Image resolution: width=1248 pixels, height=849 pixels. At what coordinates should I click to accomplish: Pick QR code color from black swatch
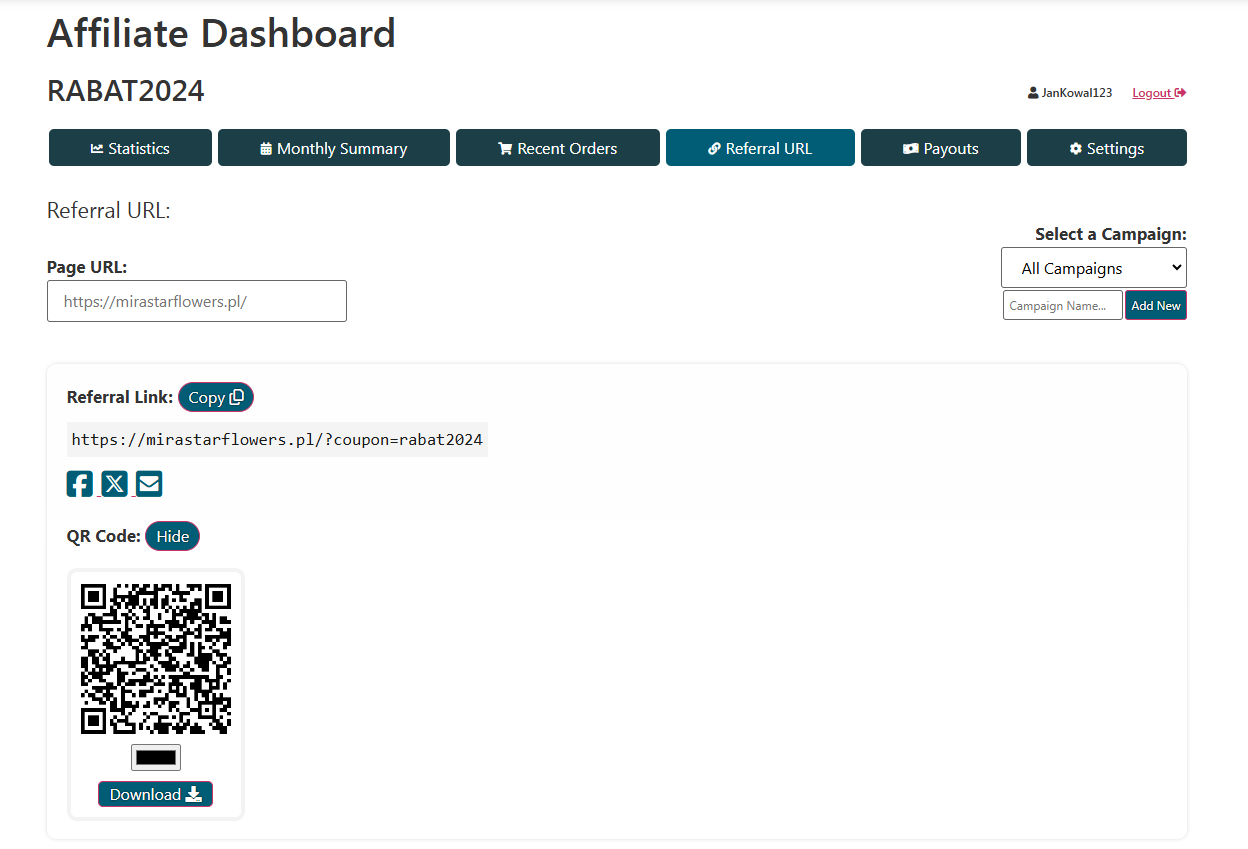coord(156,757)
